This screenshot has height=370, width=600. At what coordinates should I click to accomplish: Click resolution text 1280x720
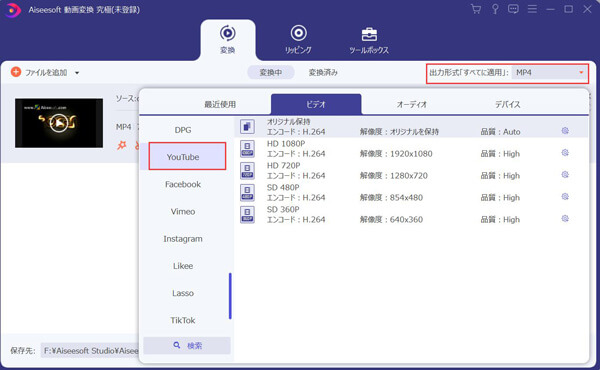click(x=409, y=176)
